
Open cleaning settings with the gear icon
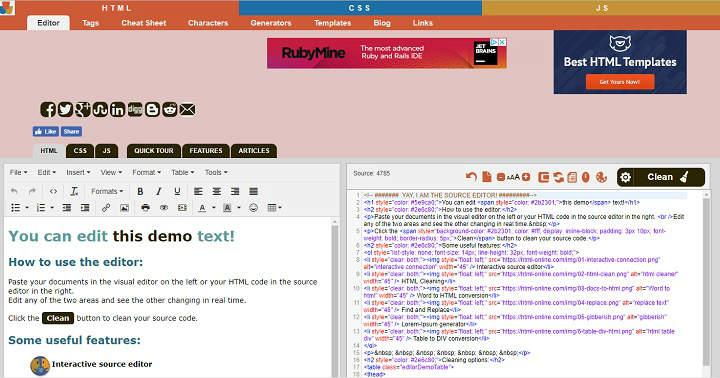[626, 177]
